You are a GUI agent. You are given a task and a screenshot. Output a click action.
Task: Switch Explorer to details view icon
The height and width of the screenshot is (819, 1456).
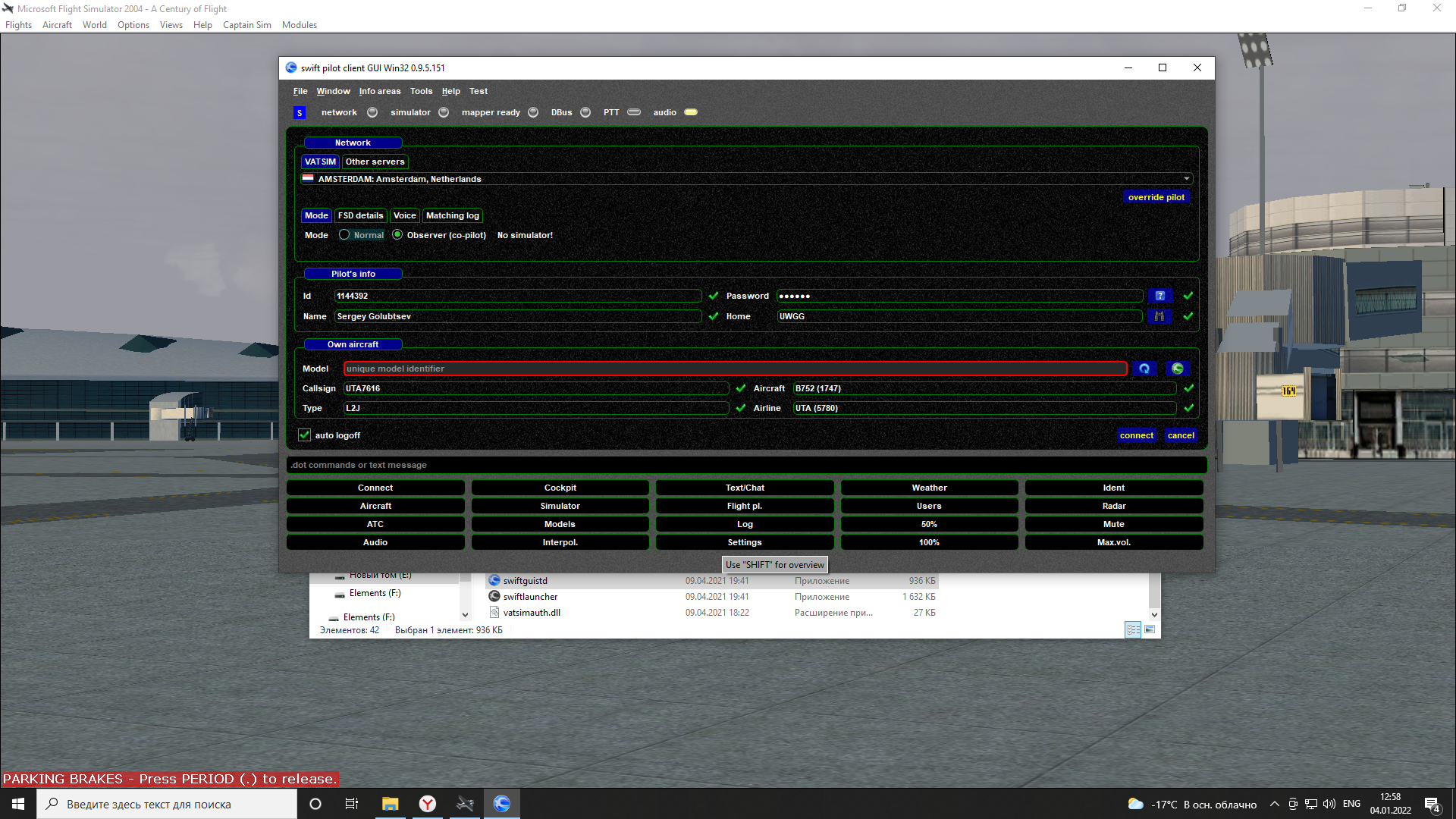1133,629
